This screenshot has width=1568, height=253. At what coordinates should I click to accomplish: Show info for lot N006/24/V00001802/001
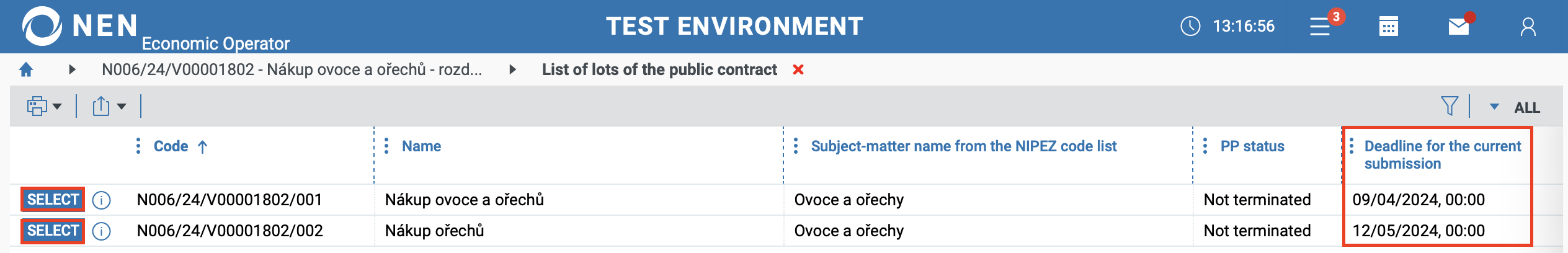tap(101, 200)
